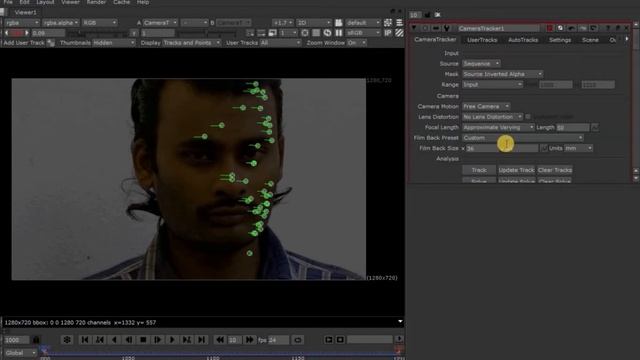Play forward in the viewer
The width and height of the screenshot is (640, 360).
pyautogui.click(x=172, y=340)
